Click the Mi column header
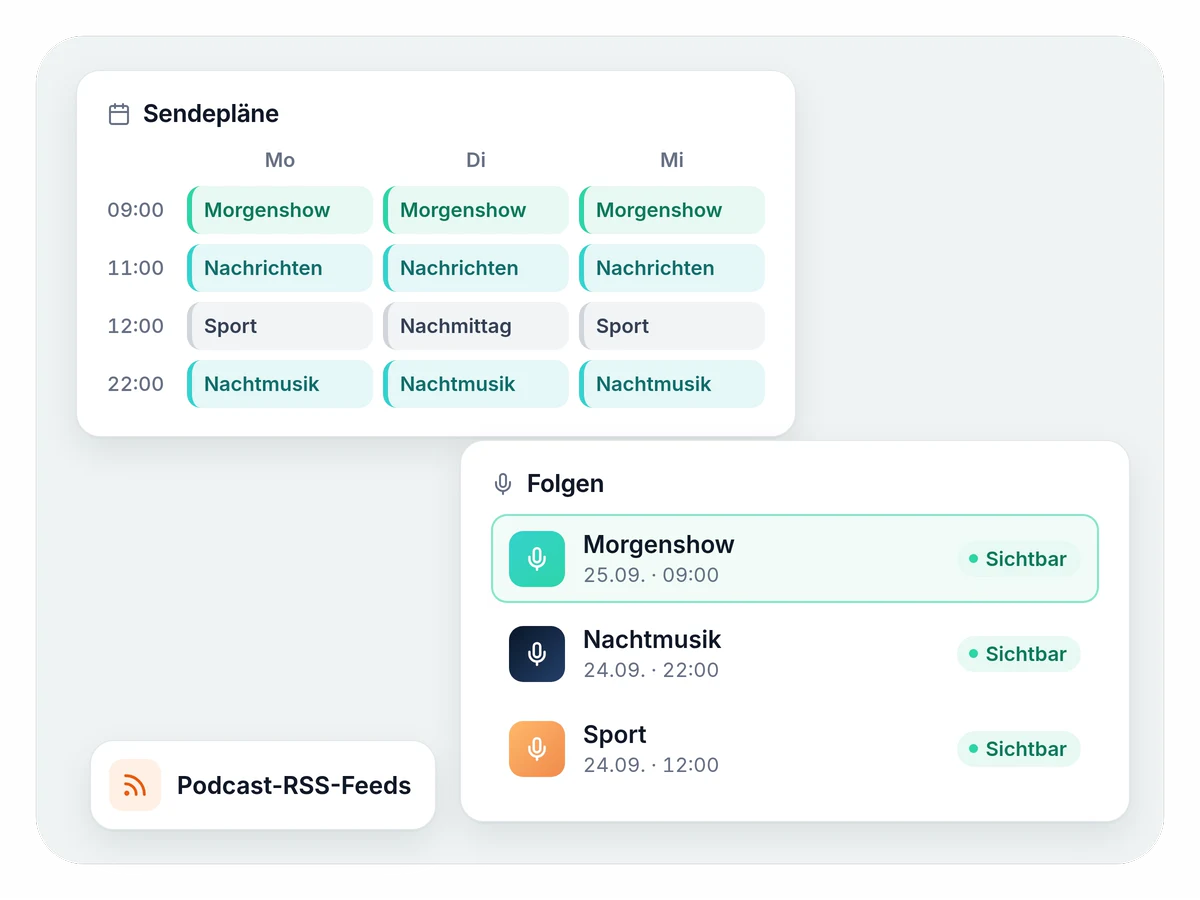The image size is (1200, 900). pyautogui.click(x=672, y=160)
